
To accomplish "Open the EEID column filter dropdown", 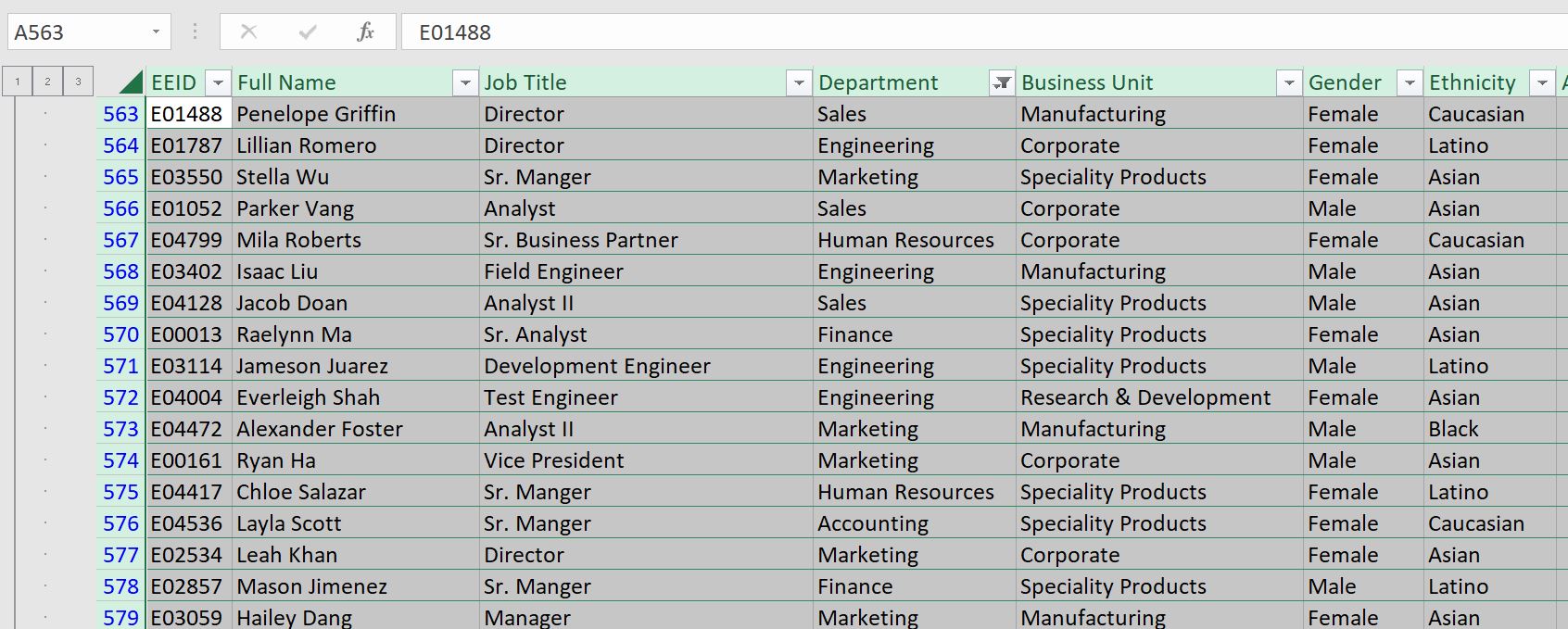I will click(x=219, y=82).
